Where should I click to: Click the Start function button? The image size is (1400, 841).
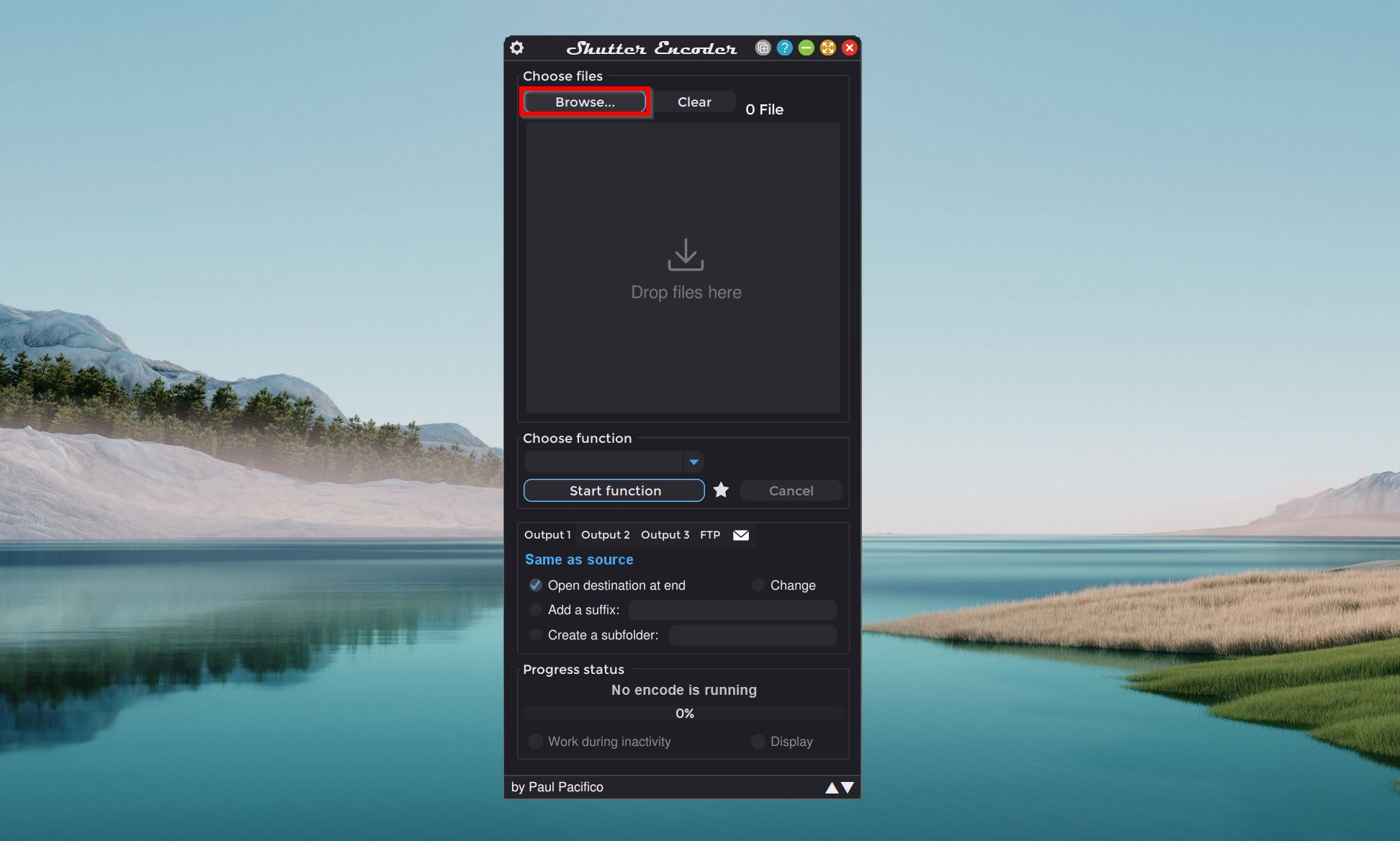(x=615, y=490)
